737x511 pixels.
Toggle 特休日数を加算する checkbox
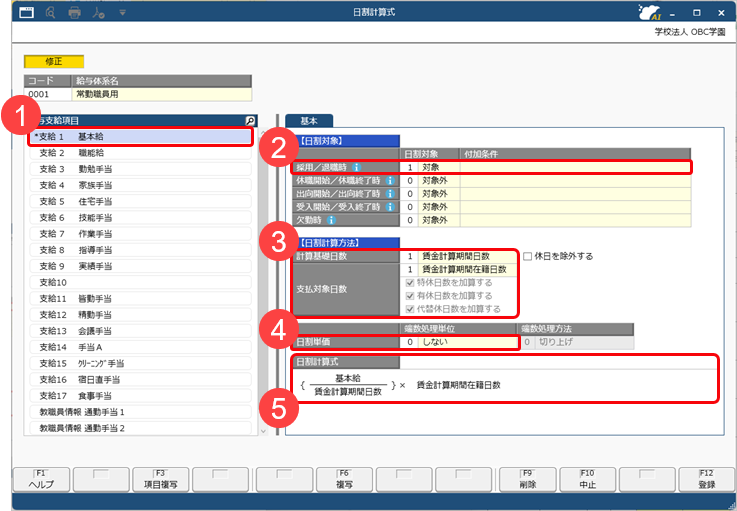pyautogui.click(x=410, y=283)
